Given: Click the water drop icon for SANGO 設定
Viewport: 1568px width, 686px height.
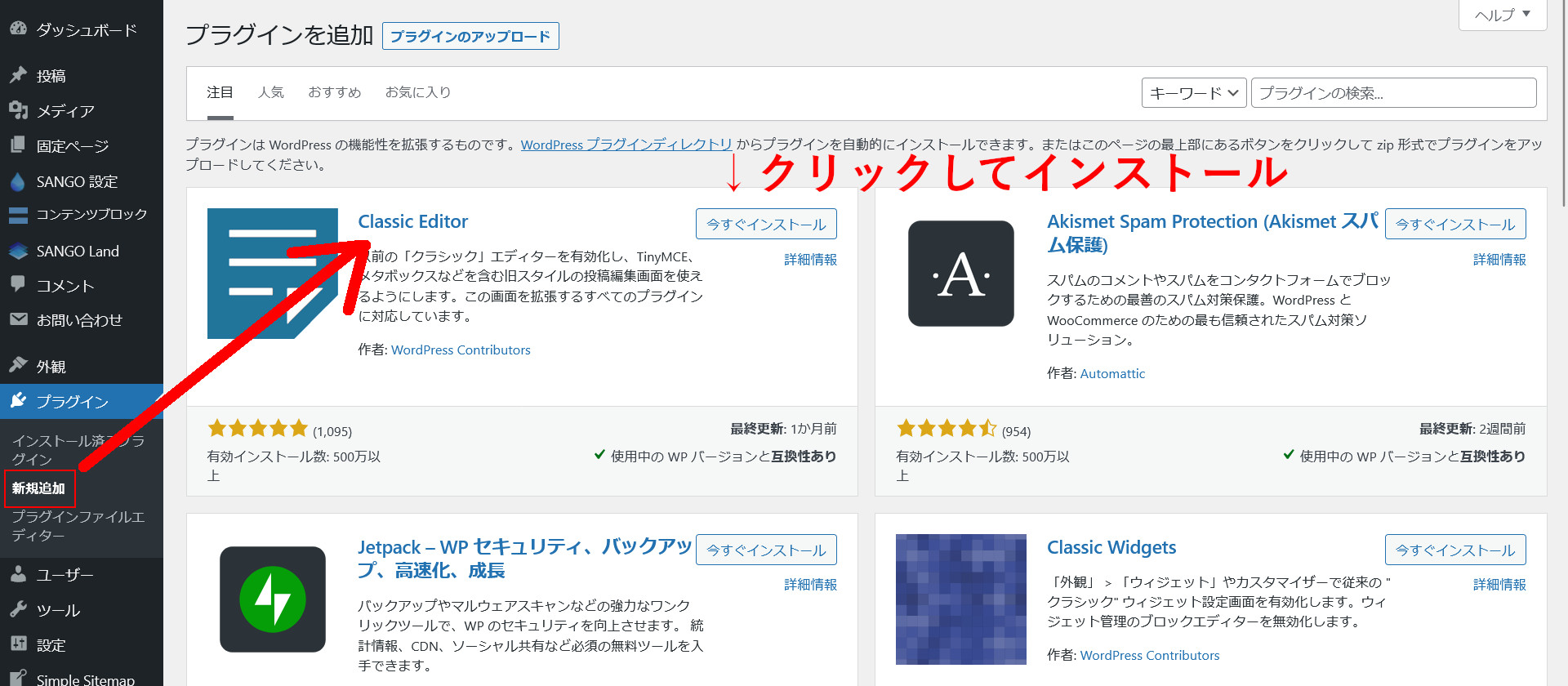Looking at the screenshot, I should coord(18,181).
